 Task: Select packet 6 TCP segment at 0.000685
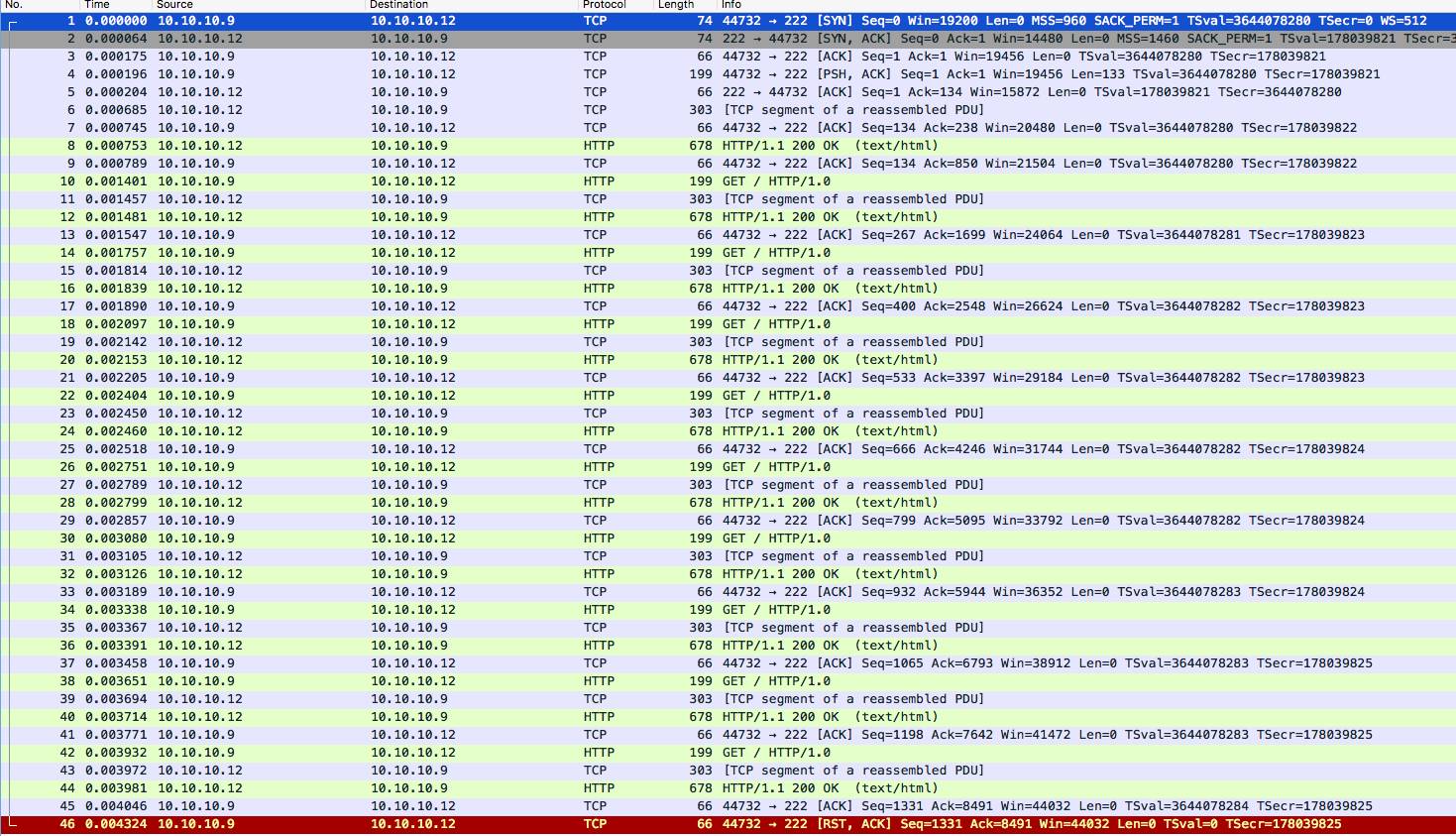[728, 110]
